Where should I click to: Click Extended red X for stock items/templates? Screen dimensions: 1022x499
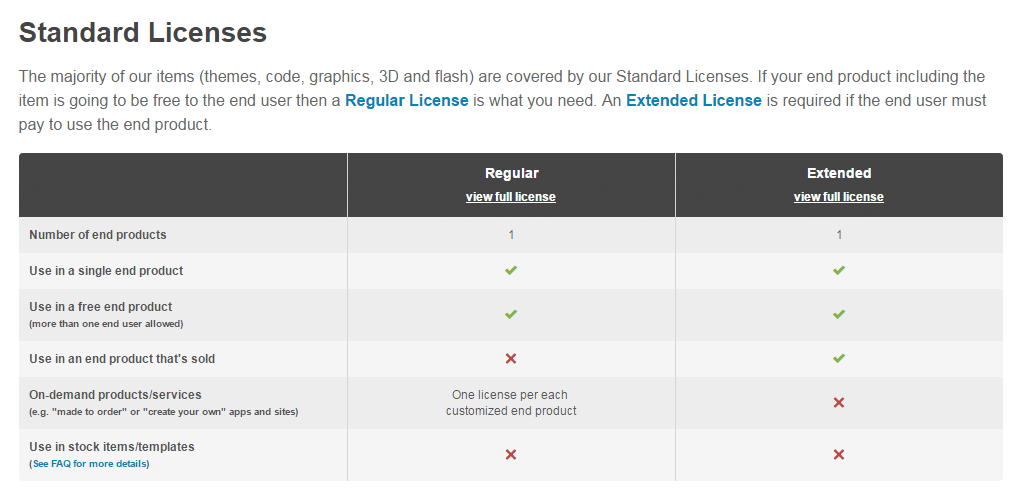pyautogui.click(x=839, y=454)
